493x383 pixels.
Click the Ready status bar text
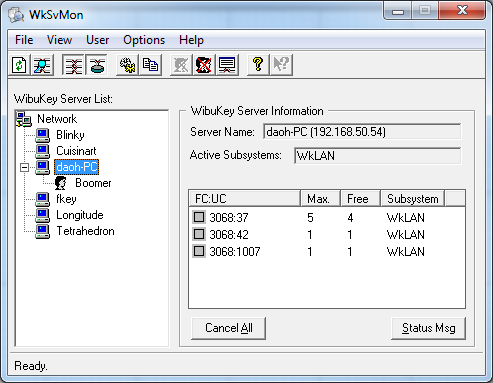click(x=31, y=366)
